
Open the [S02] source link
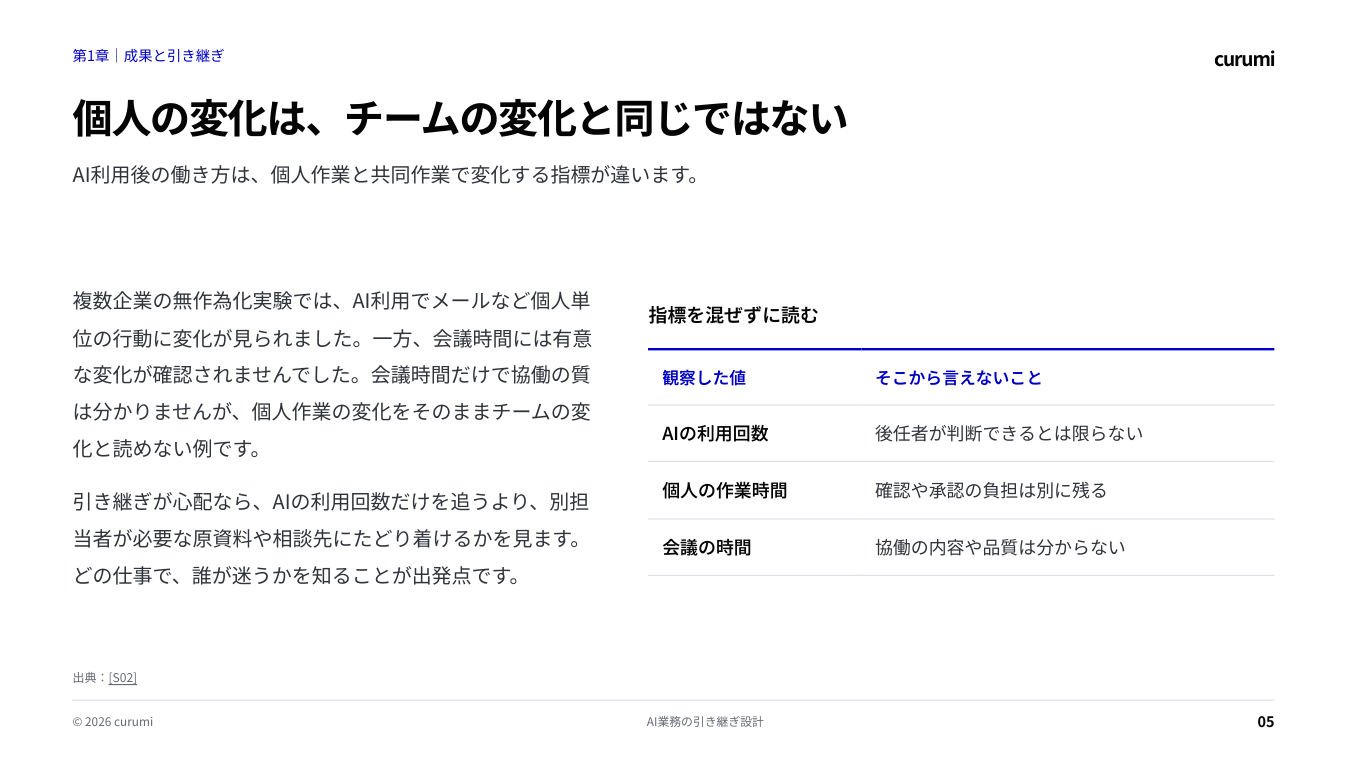(122, 677)
